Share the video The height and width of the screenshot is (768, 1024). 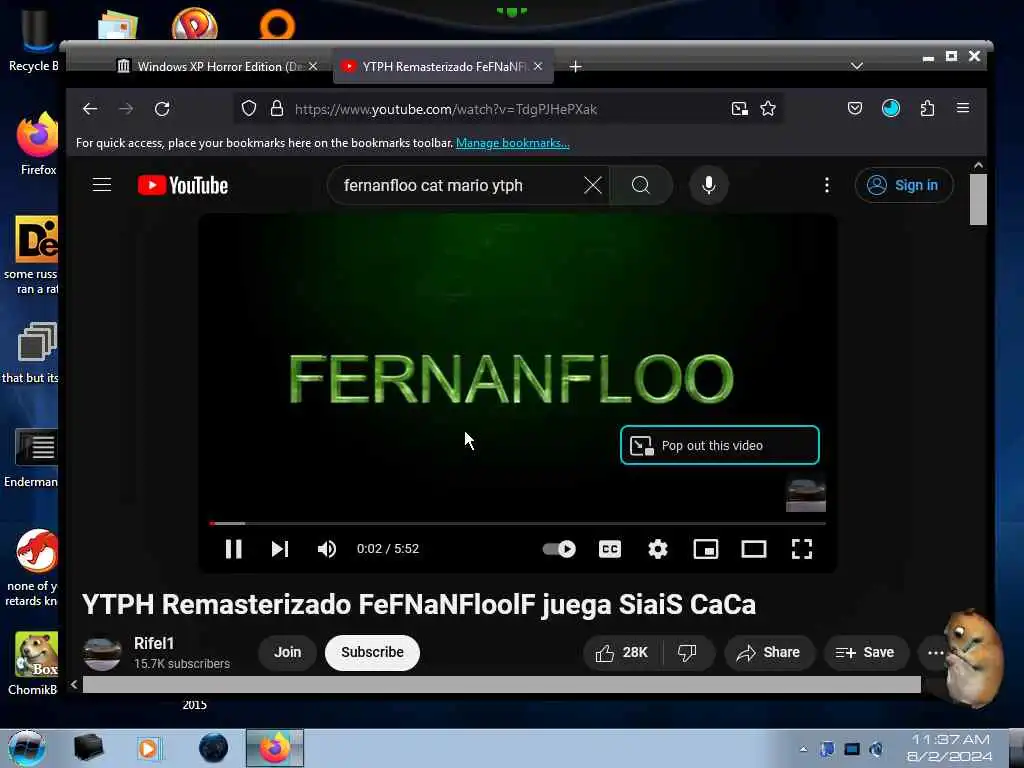click(768, 652)
